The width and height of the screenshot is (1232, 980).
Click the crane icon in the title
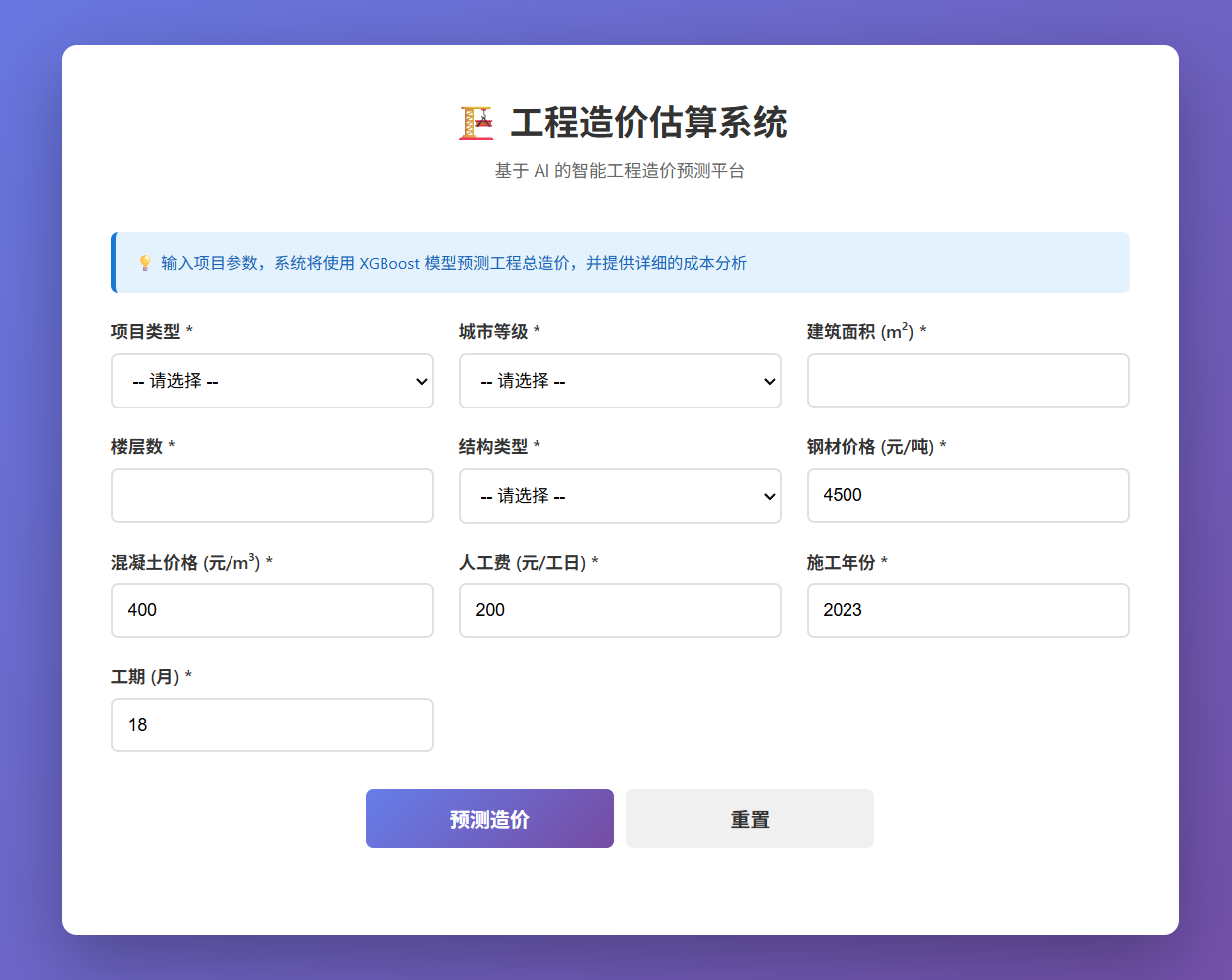point(475,122)
